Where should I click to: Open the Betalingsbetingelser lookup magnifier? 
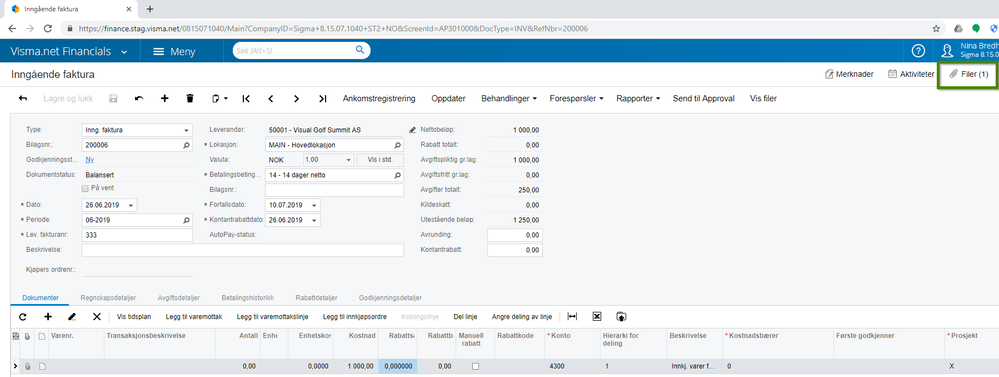tap(398, 174)
